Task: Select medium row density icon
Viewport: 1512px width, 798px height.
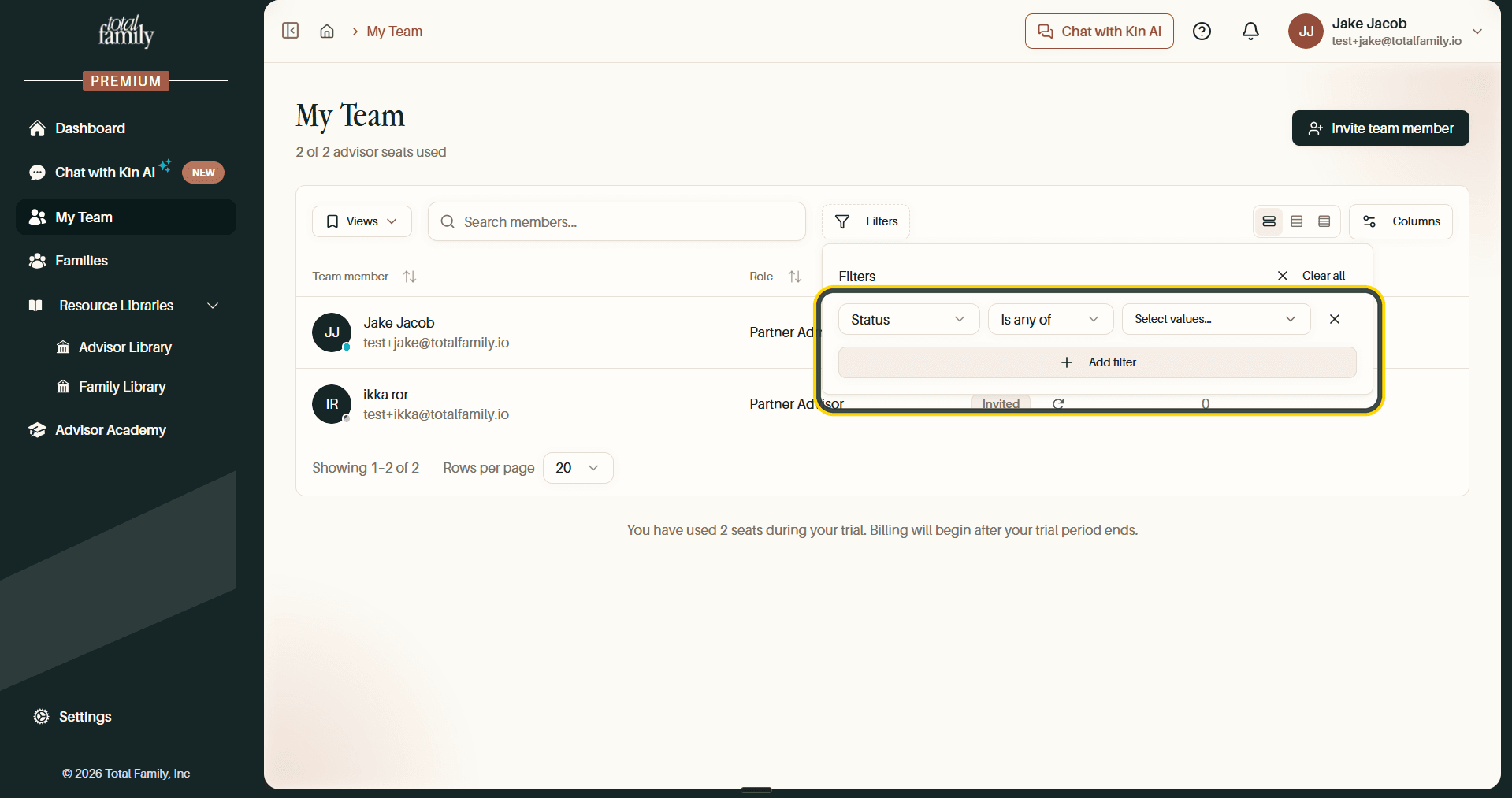Action: [1297, 221]
